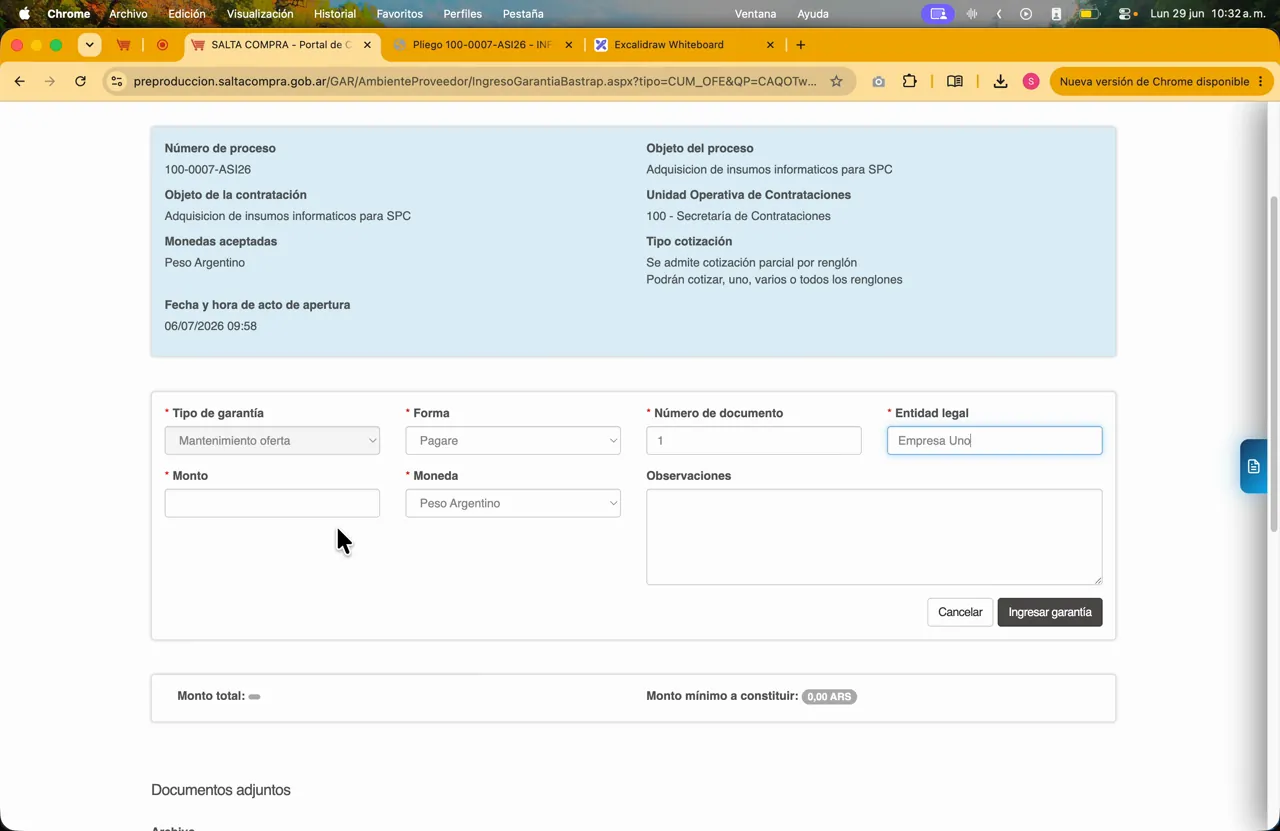1280x831 pixels.
Task: Open the pinned shopping cart tab
Action: pyautogui.click(x=124, y=45)
